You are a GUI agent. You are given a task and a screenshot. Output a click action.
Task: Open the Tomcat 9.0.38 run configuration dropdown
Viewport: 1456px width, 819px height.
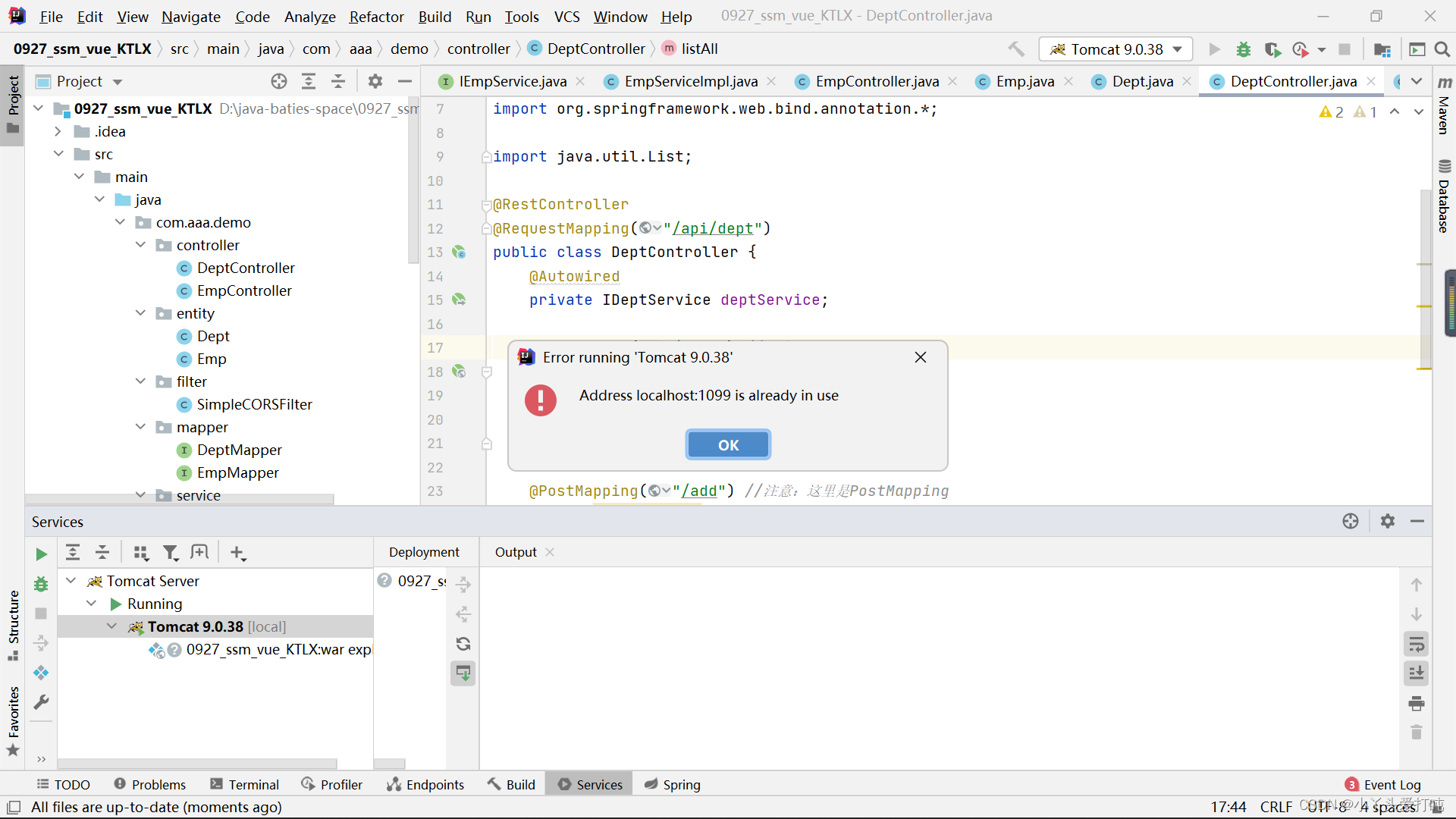(1116, 49)
